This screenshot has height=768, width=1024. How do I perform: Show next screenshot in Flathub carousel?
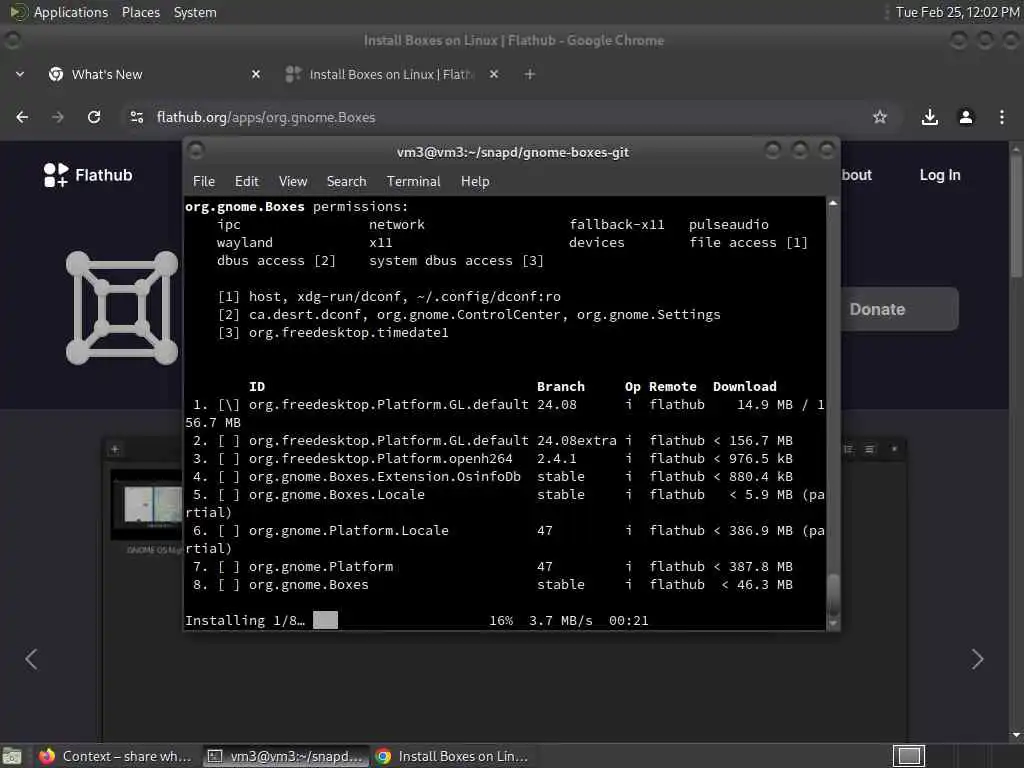pyautogui.click(x=977, y=659)
